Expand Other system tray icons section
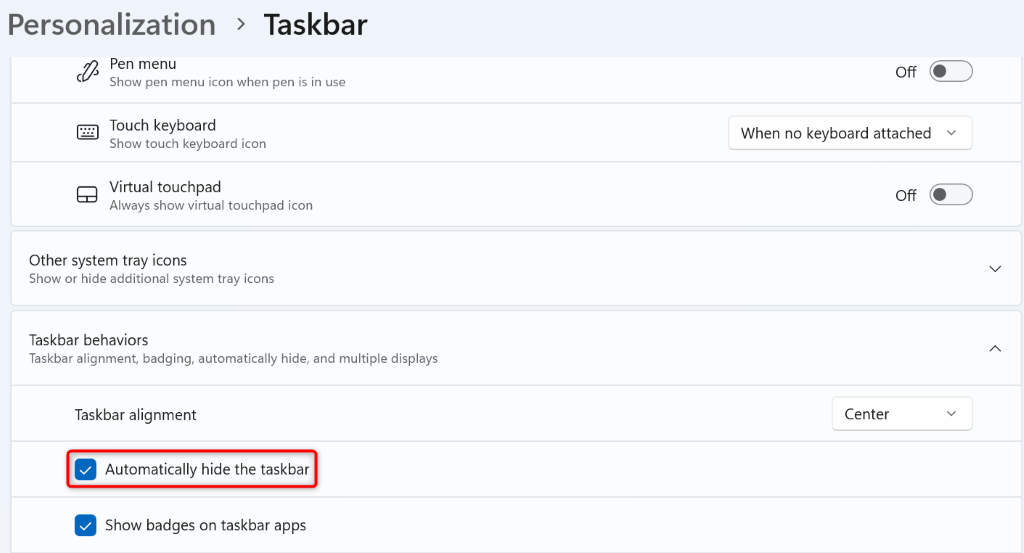Screen dimensions: 1024x553 coord(995,269)
